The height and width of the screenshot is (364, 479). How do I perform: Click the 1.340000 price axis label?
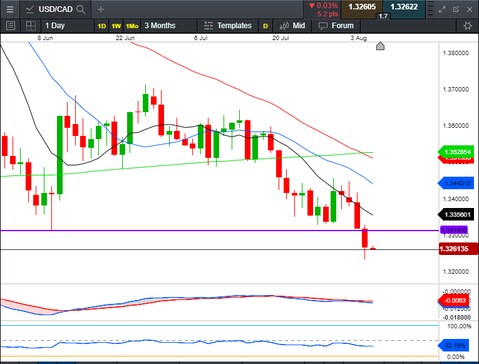pyautogui.click(x=456, y=199)
